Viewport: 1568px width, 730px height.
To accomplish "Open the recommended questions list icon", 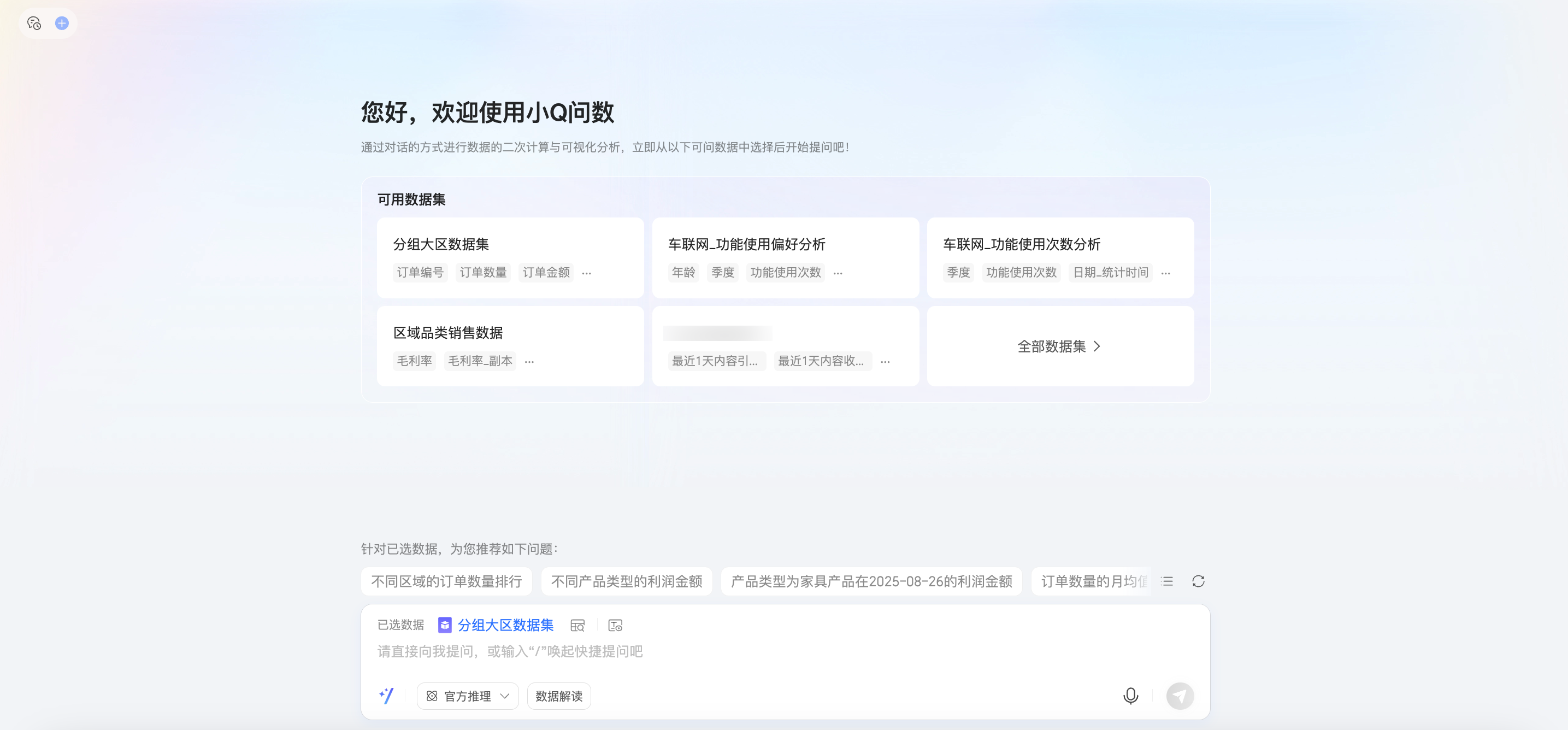I will (1166, 581).
